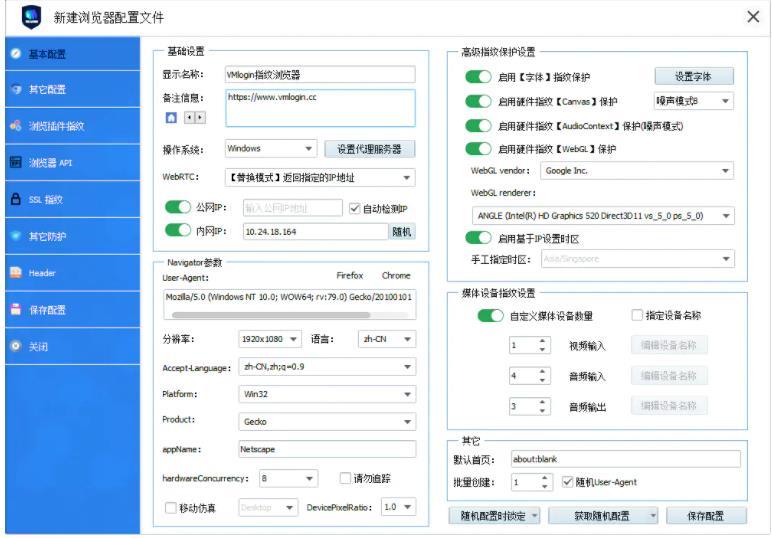Click the appName Netscape field

pos(327,449)
